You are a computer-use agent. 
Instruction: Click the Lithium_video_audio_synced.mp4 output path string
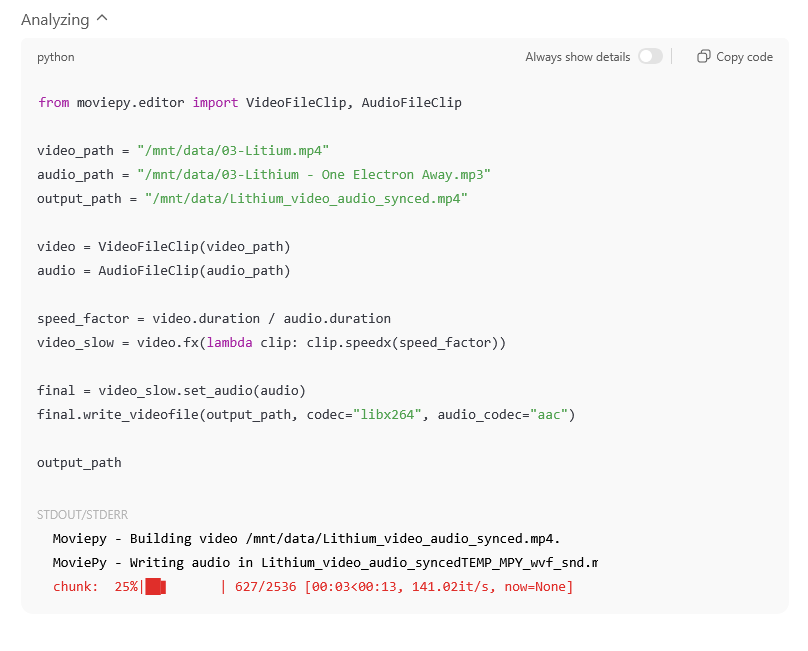point(306,198)
